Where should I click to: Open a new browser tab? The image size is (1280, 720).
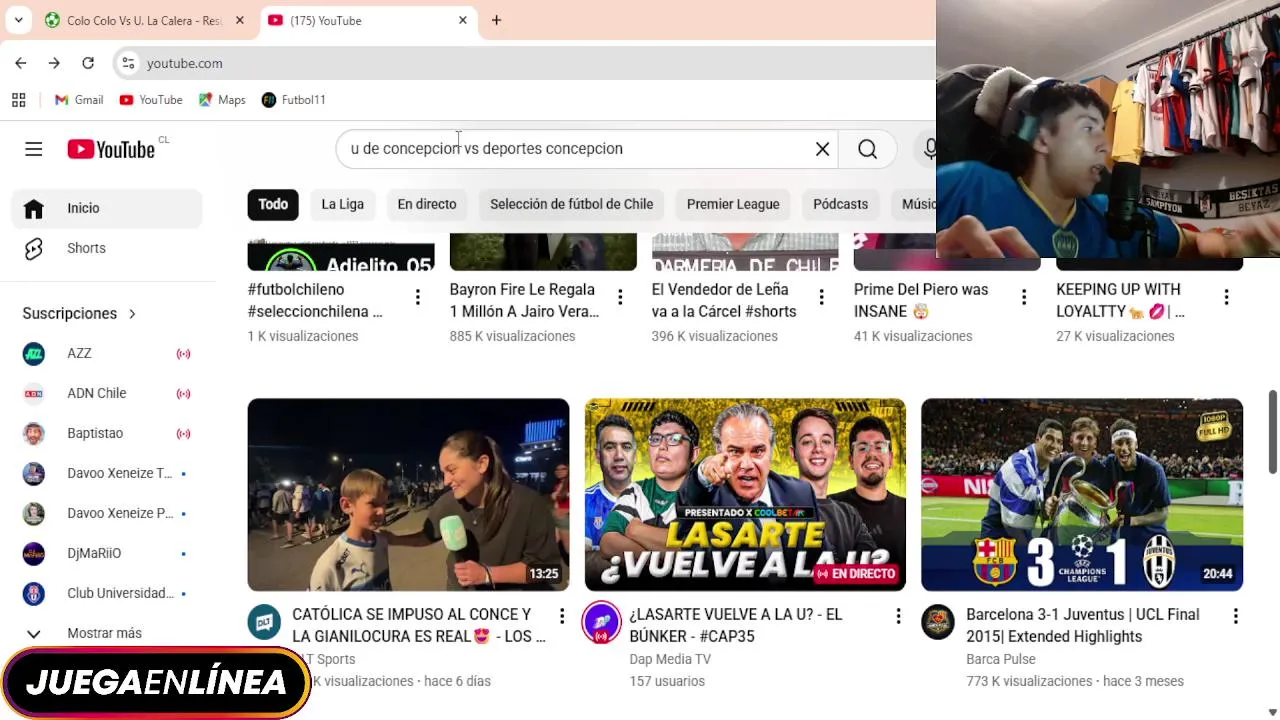pyautogui.click(x=496, y=20)
